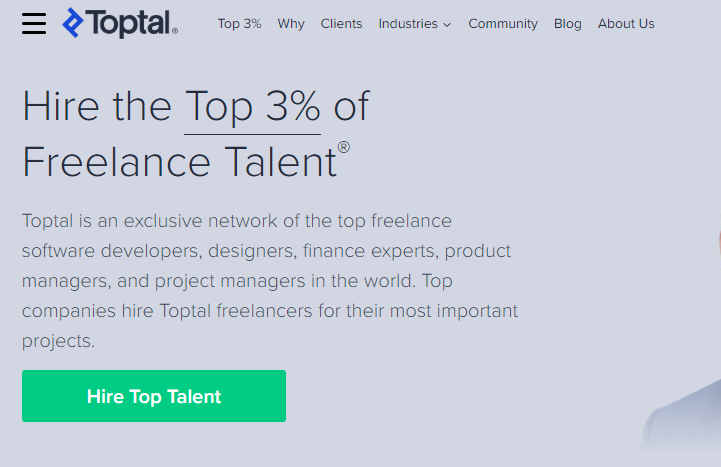Click the small registered mark beside Toptal logo

[175, 32]
